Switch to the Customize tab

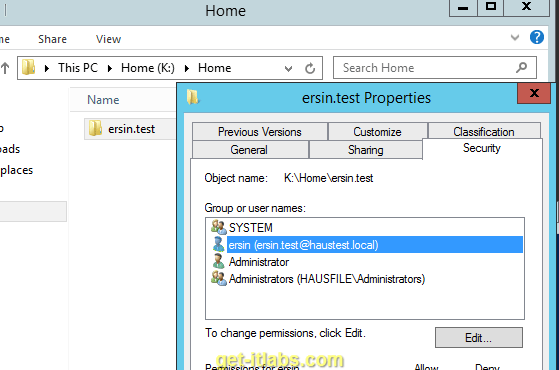tap(378, 132)
